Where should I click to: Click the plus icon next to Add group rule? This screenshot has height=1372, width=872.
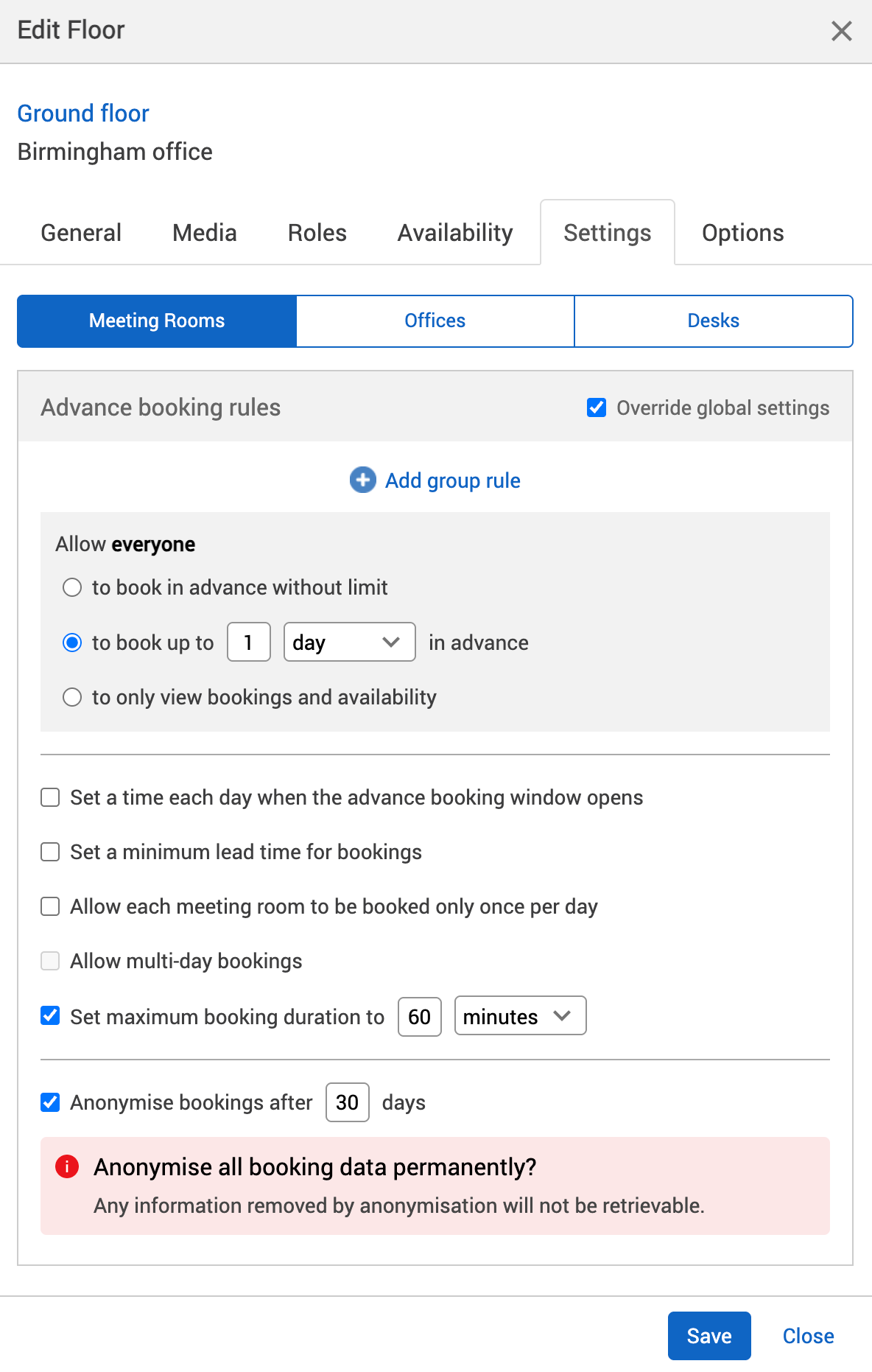pos(362,480)
